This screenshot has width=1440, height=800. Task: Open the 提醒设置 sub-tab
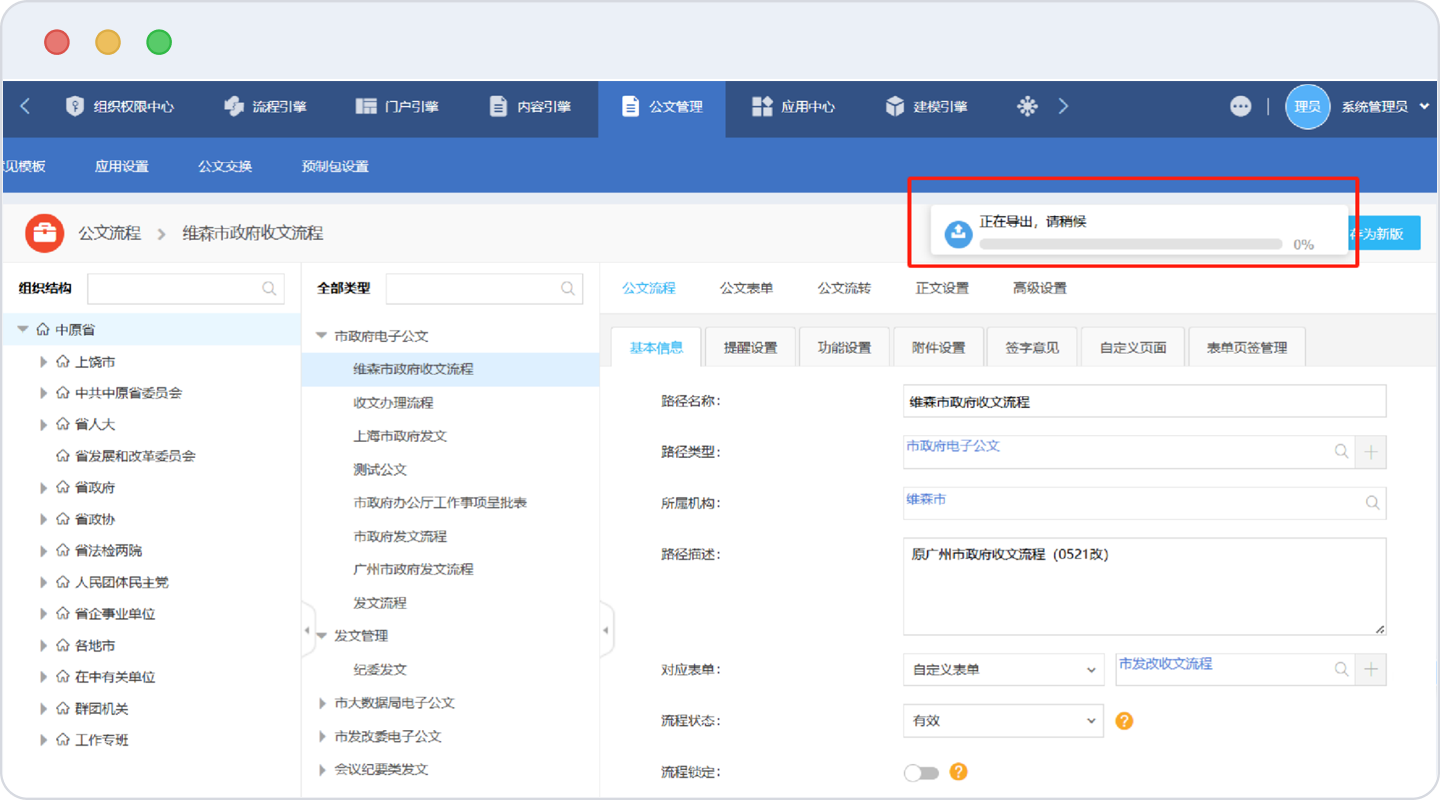[x=750, y=347]
